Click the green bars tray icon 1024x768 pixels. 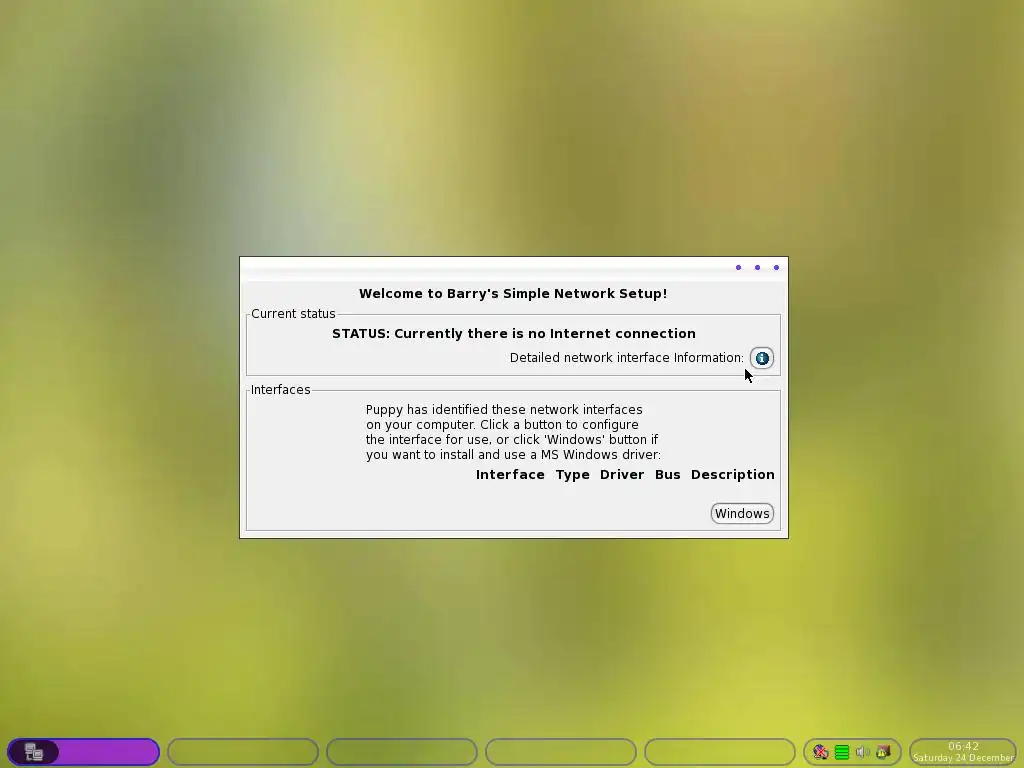(x=842, y=752)
